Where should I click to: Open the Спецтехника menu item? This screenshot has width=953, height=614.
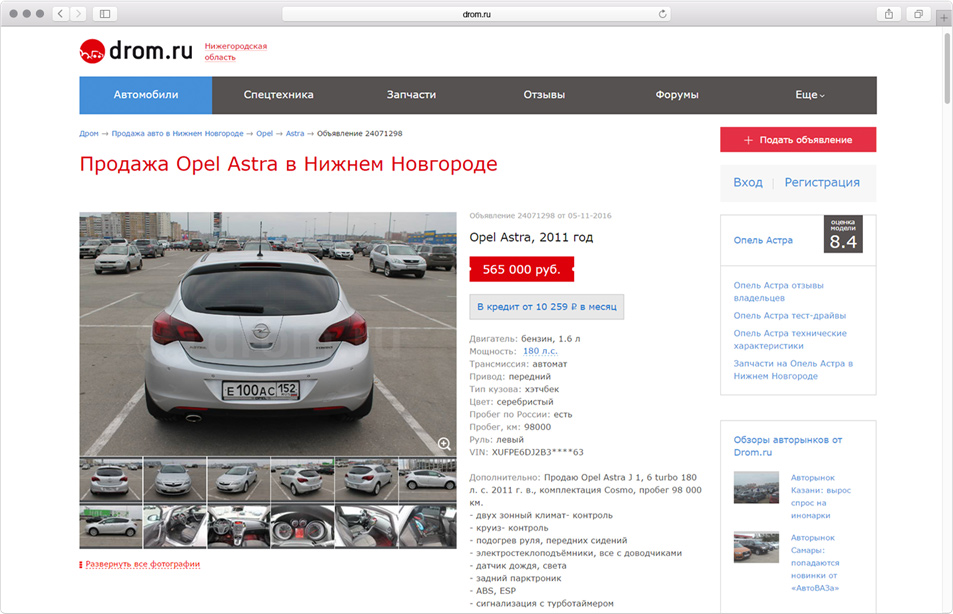tap(278, 95)
